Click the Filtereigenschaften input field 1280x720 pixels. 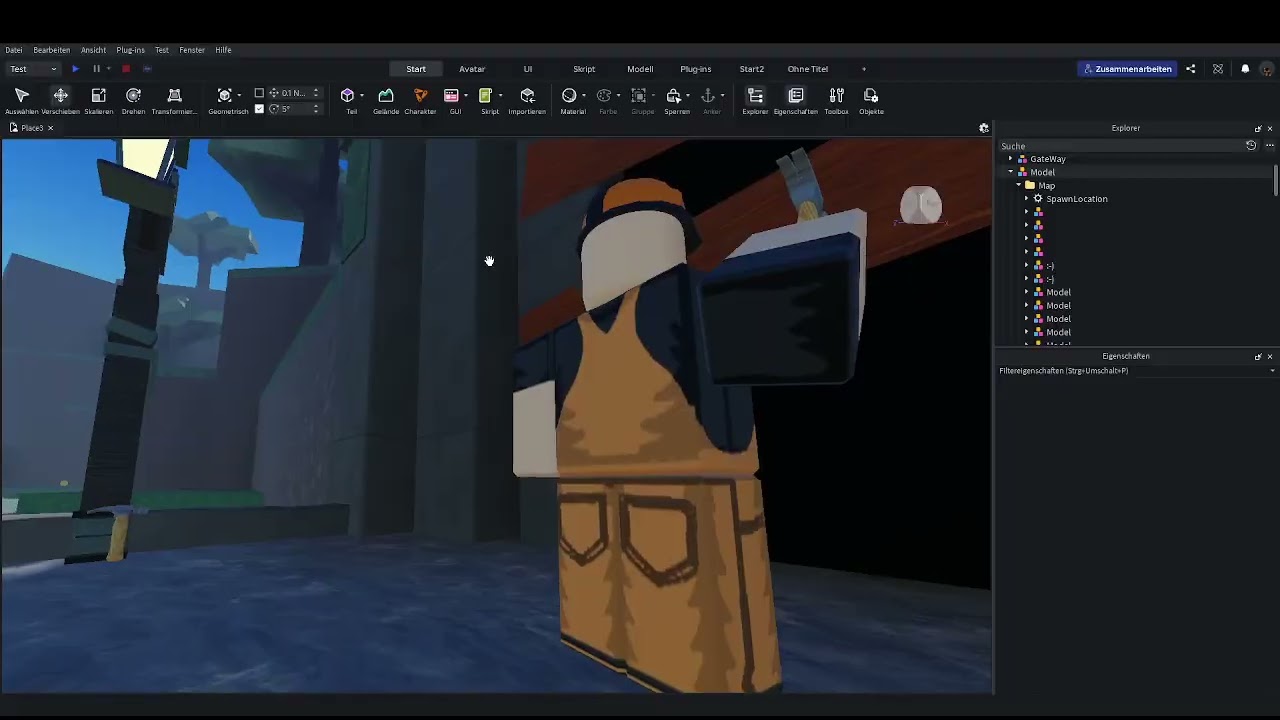tap(1131, 371)
